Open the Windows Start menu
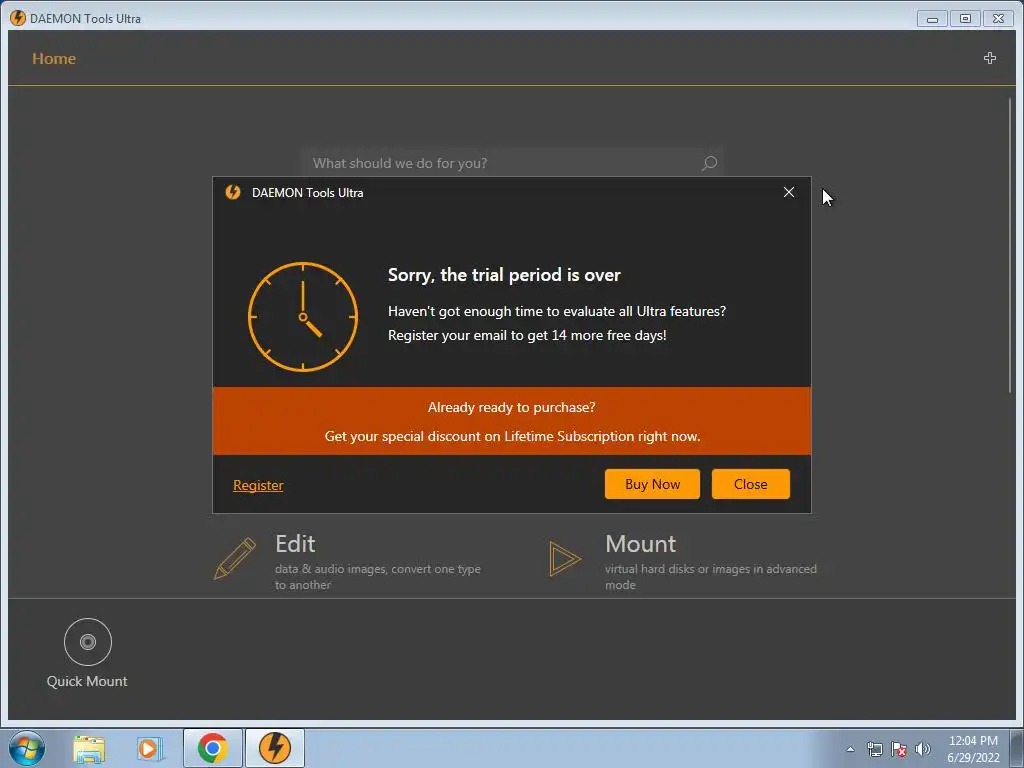 coord(27,748)
